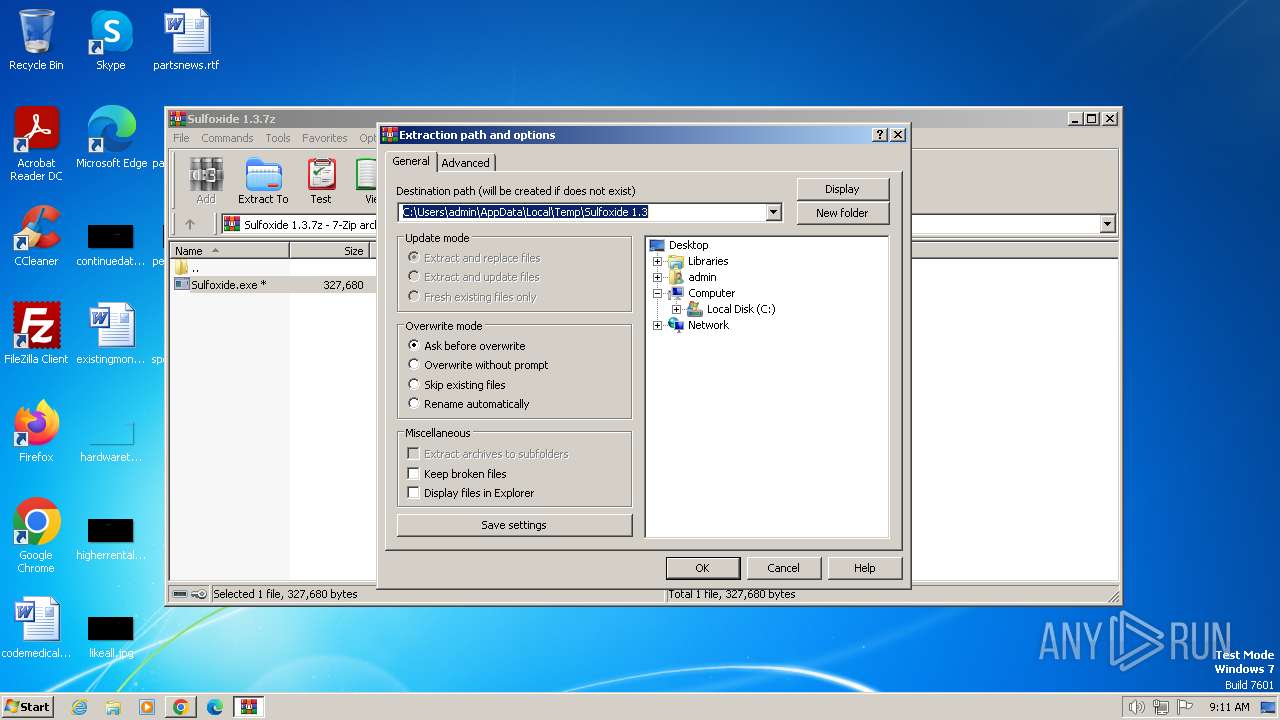Image resolution: width=1280 pixels, height=720 pixels.
Task: Click into the Destination path field
Action: click(582, 212)
